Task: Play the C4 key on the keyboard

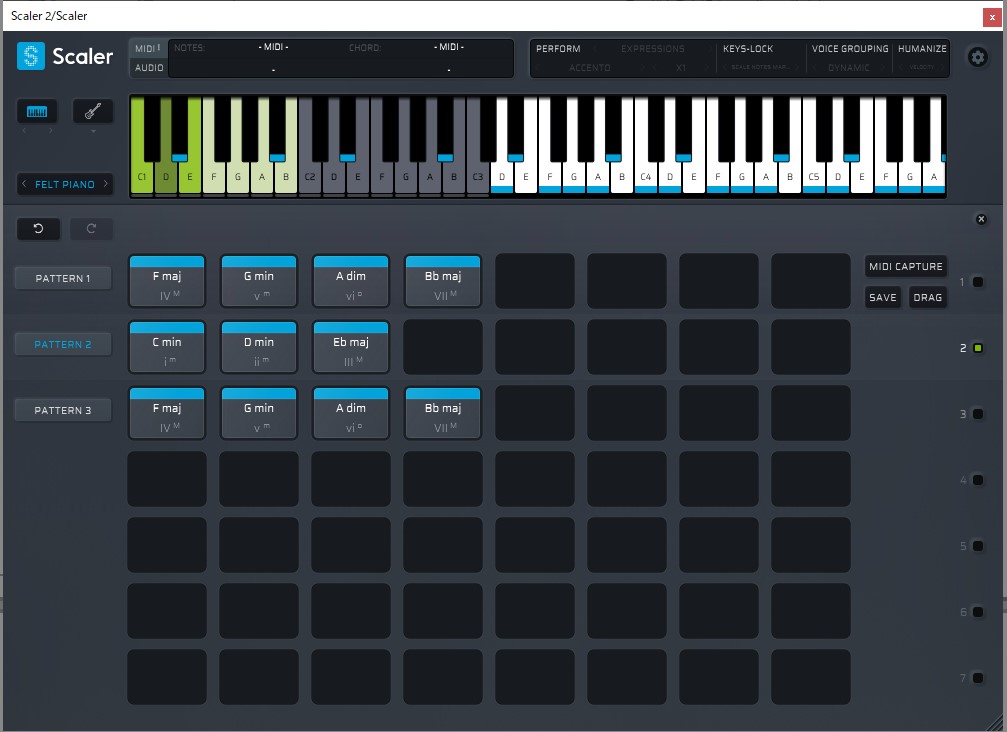Action: point(645,177)
